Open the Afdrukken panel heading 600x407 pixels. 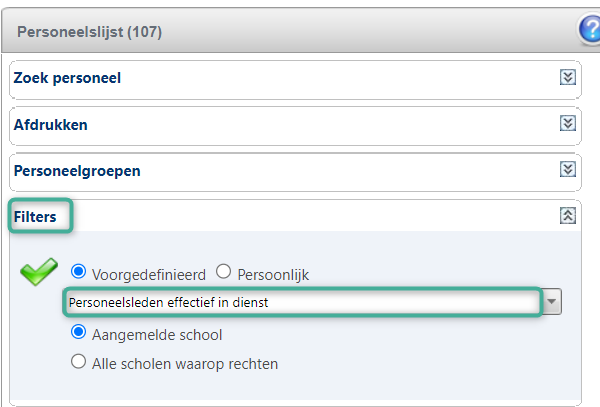[x=51, y=125]
